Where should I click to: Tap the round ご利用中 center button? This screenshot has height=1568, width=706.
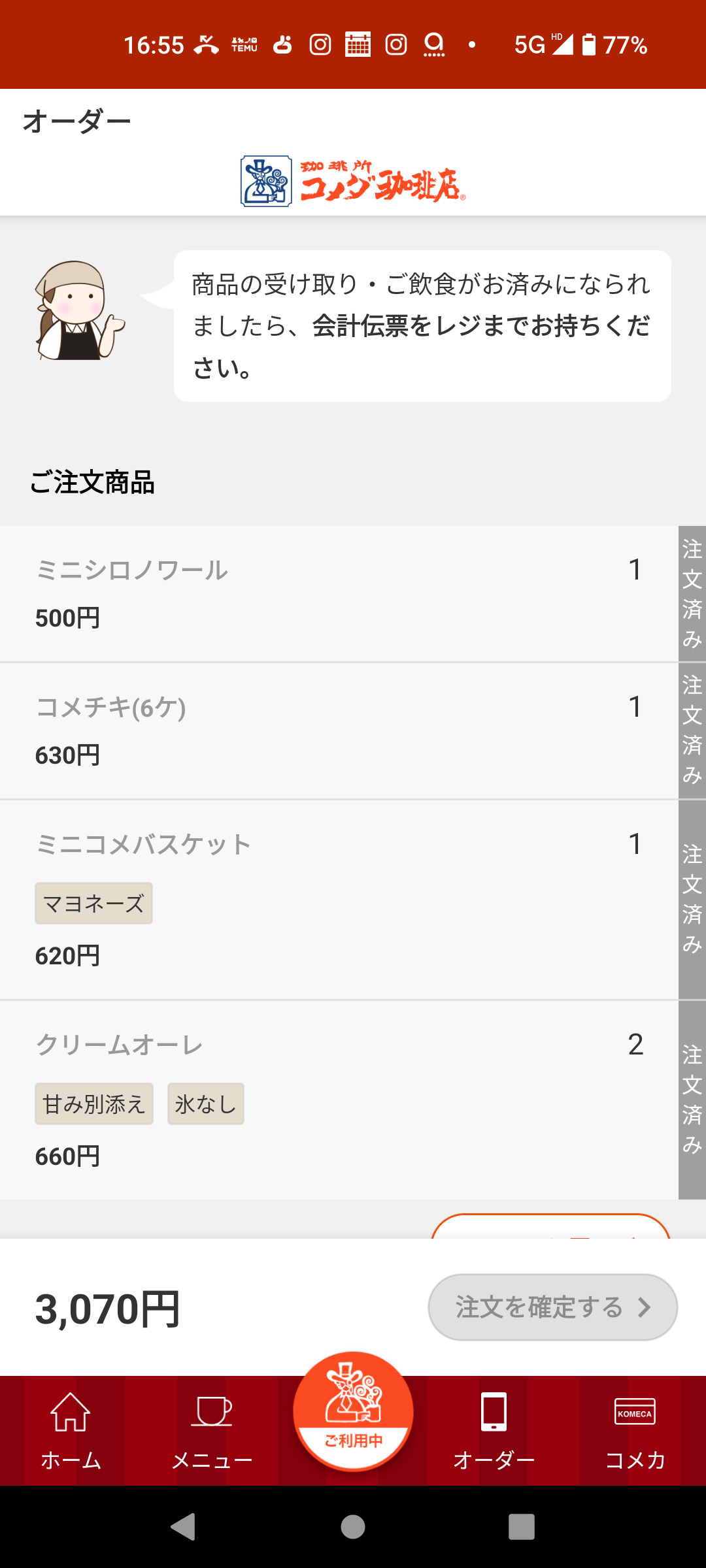coord(353,1411)
